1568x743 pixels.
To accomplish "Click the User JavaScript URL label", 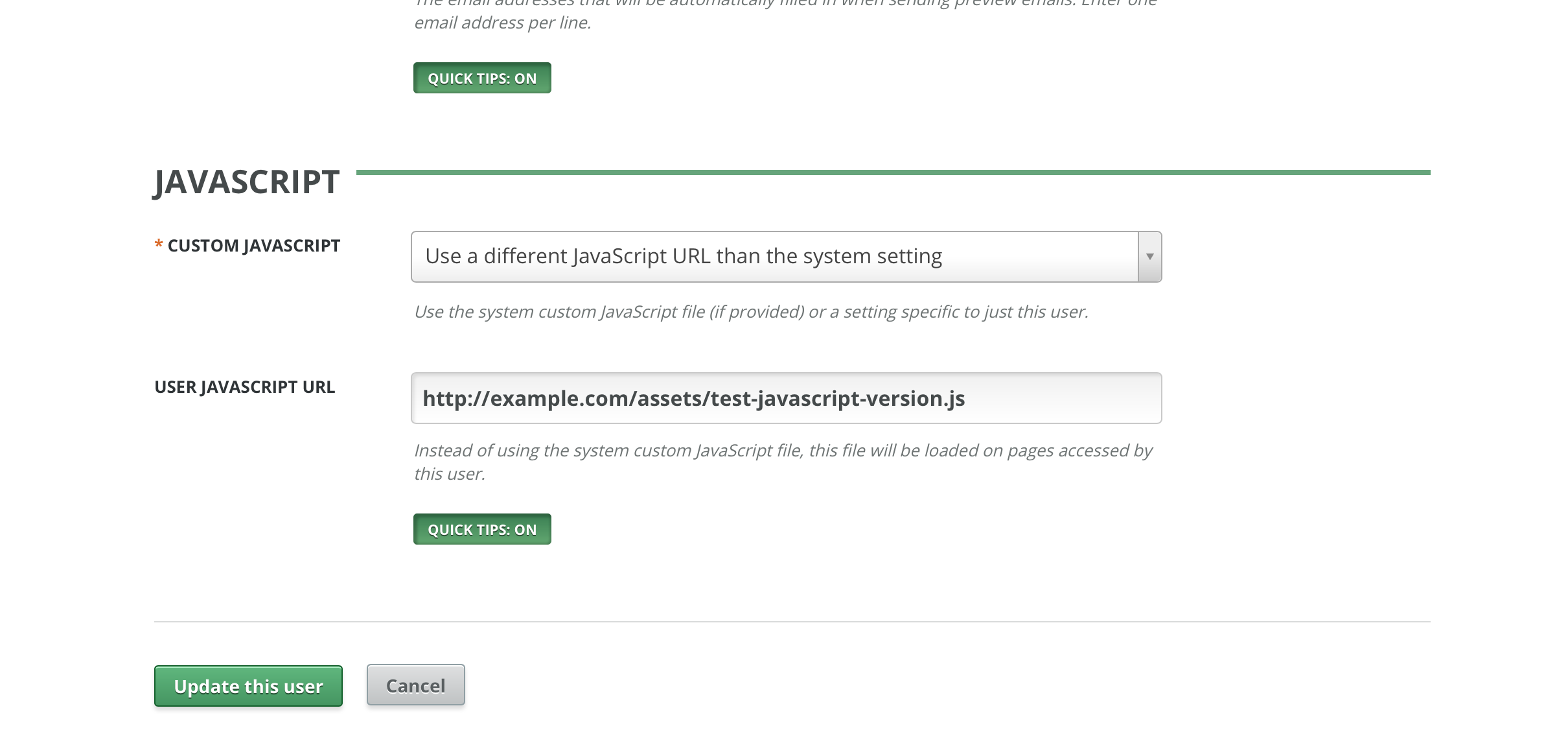I will point(244,386).
